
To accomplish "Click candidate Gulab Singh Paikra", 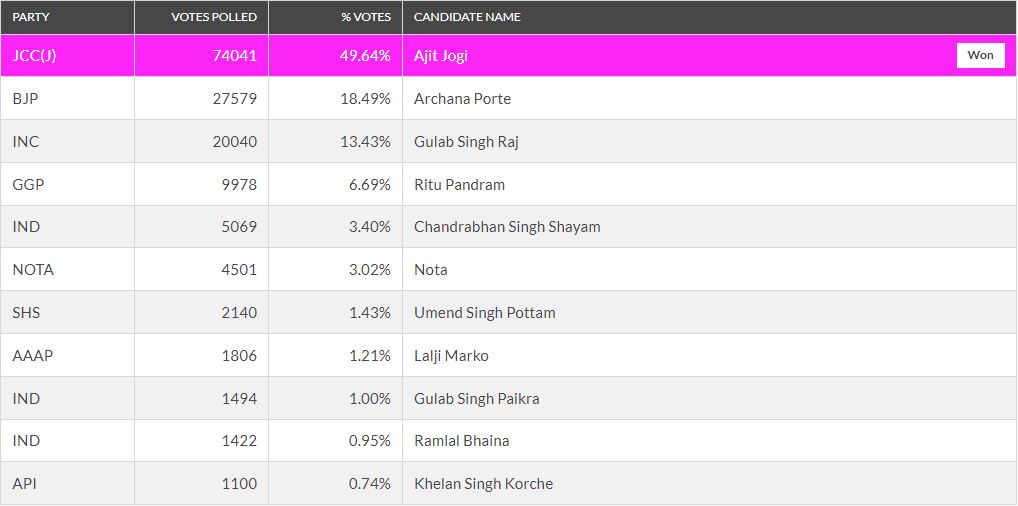I will 476,399.
